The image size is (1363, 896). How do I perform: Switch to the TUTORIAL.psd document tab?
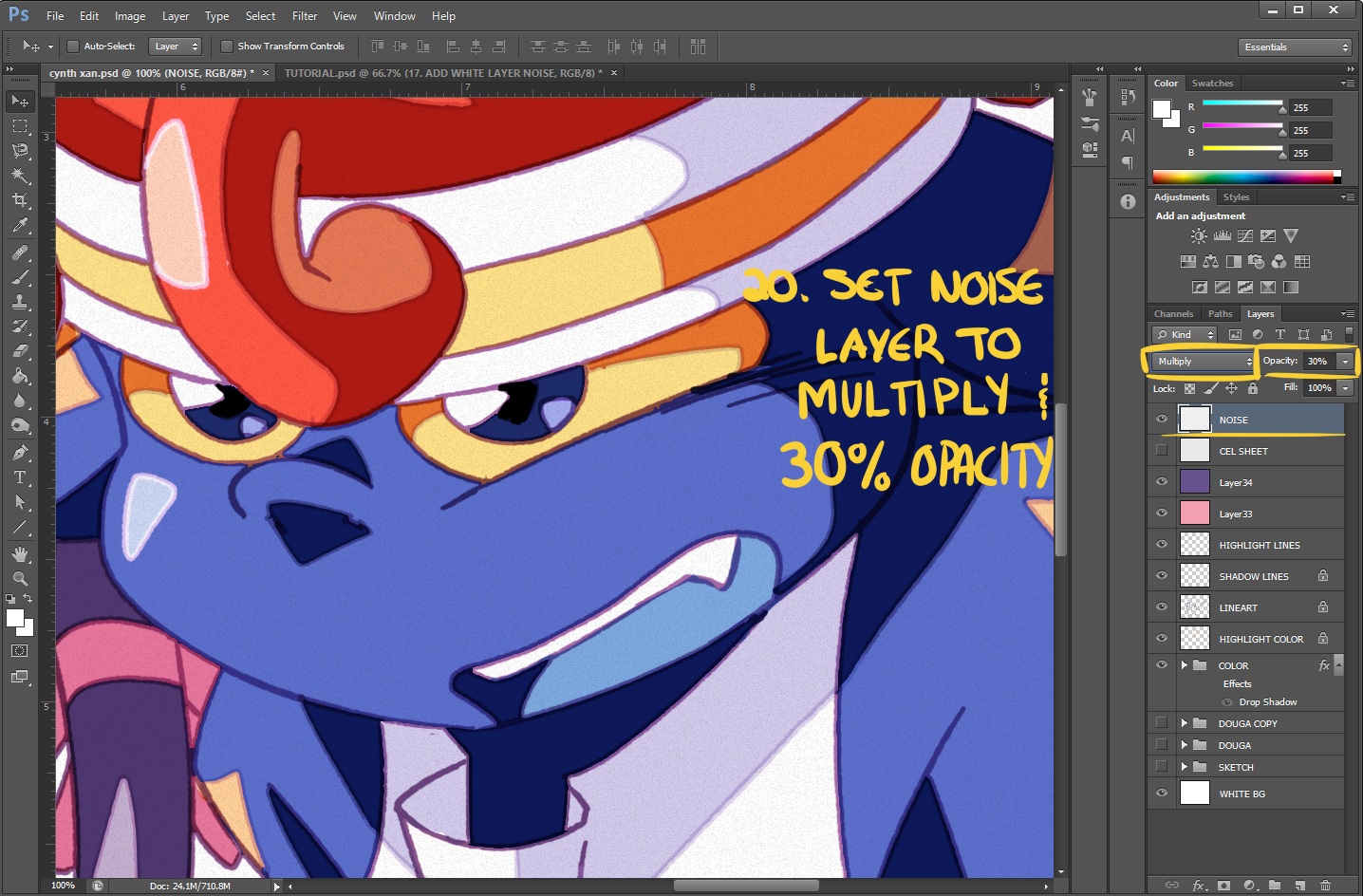tap(442, 73)
